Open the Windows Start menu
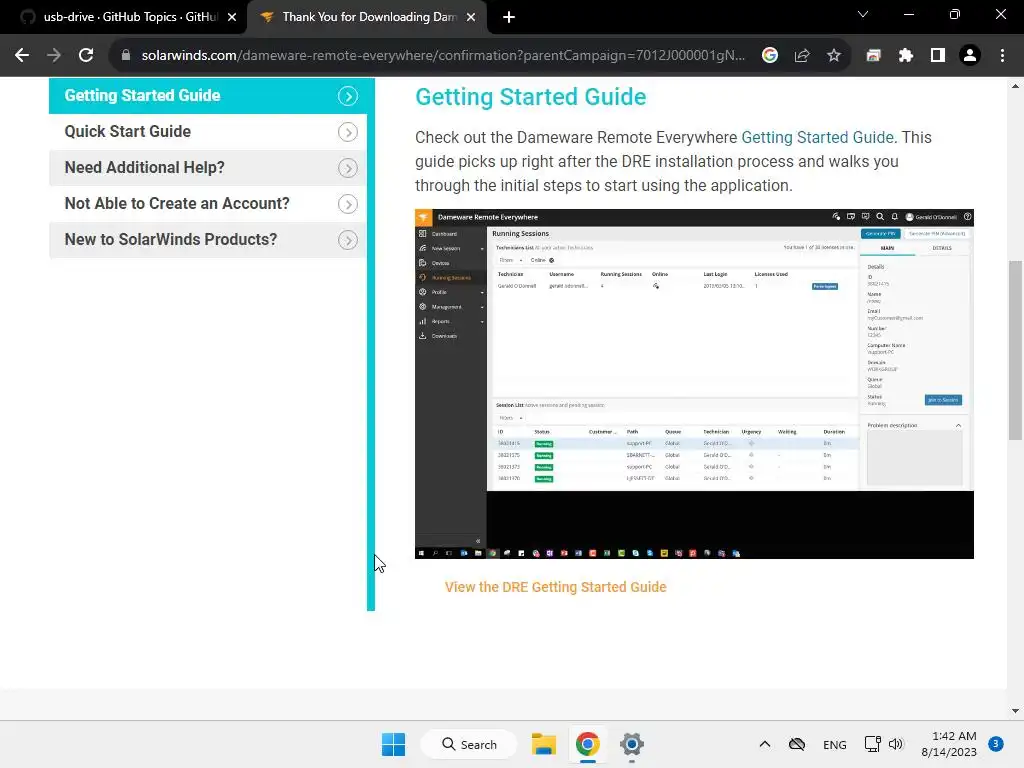This screenshot has width=1024, height=768. coord(393,744)
